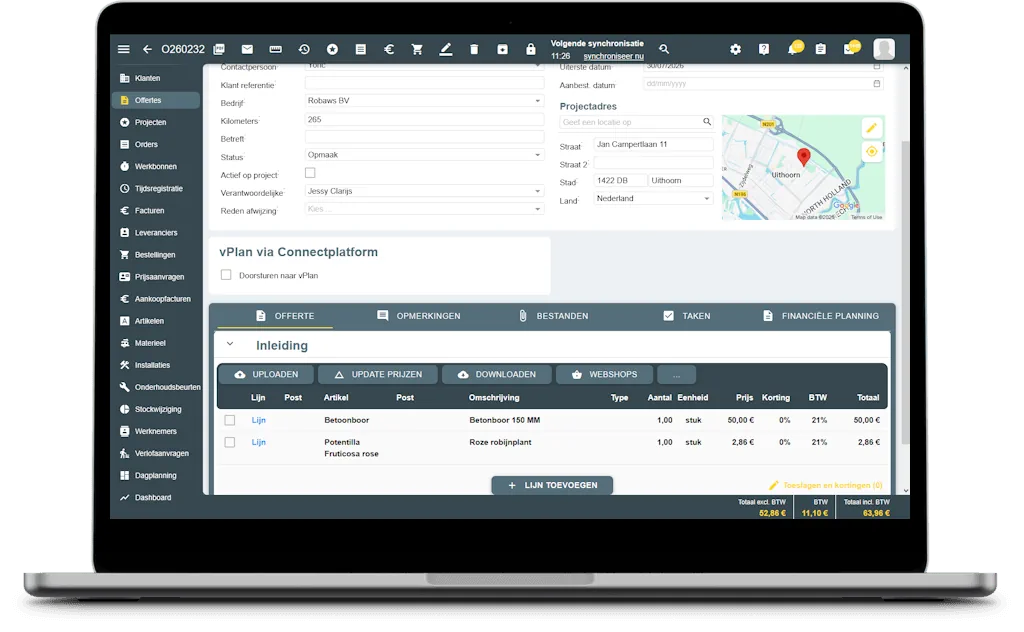Select the Potentilla Fruticosa rose line checkbox
This screenshot has width=1024, height=632.
pos(230,442)
